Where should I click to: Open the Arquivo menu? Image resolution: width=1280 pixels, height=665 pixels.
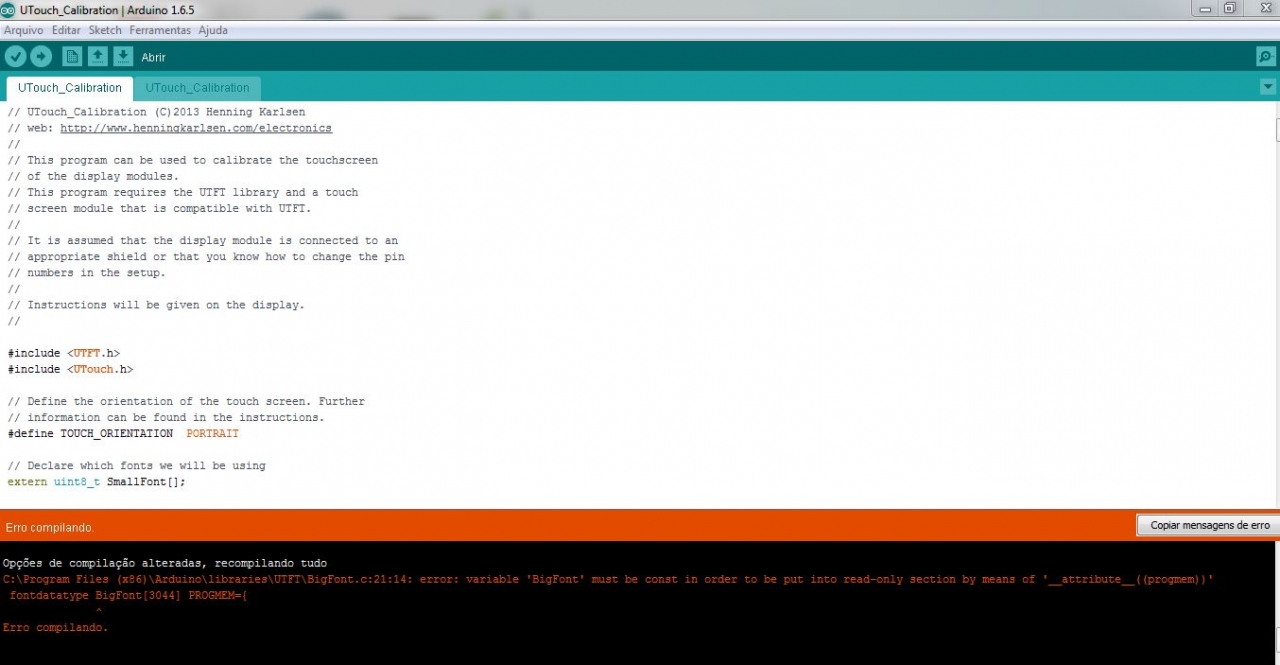pos(23,30)
